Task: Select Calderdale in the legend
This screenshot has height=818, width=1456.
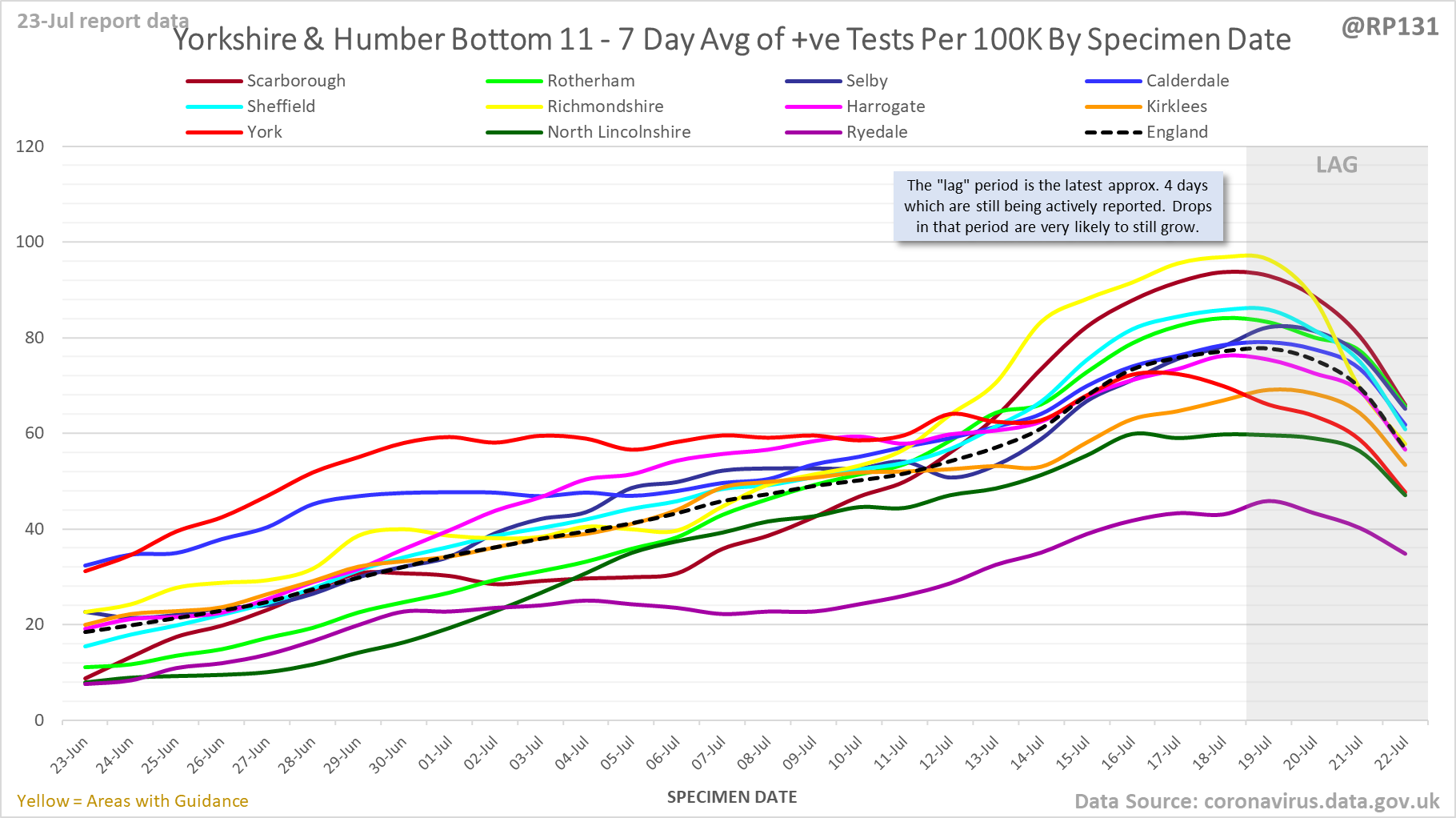Action: click(1186, 81)
